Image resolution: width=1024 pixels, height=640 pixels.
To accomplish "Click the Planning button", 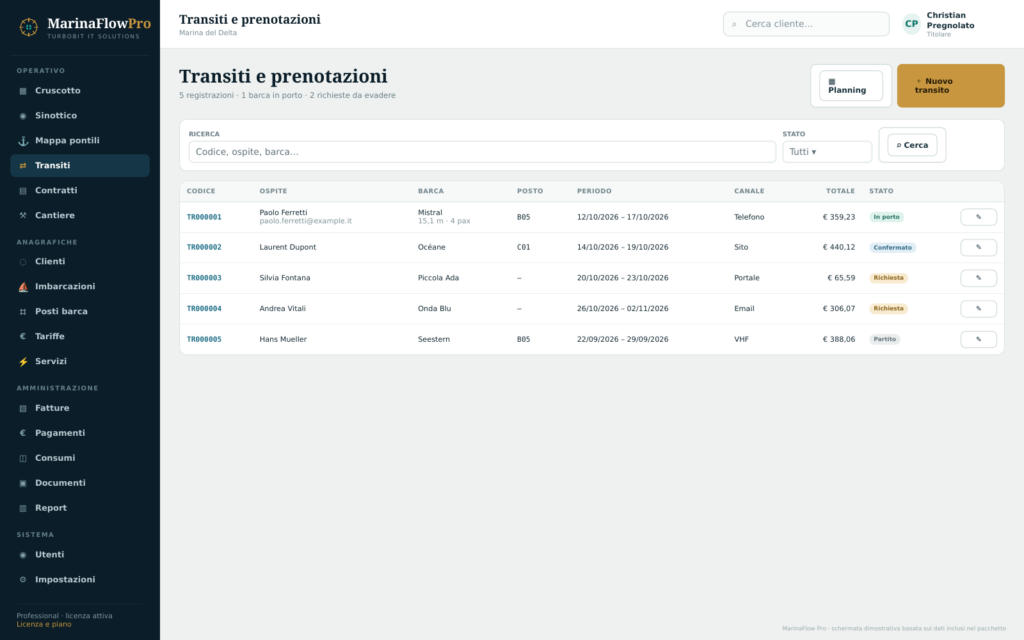I will coord(851,86).
